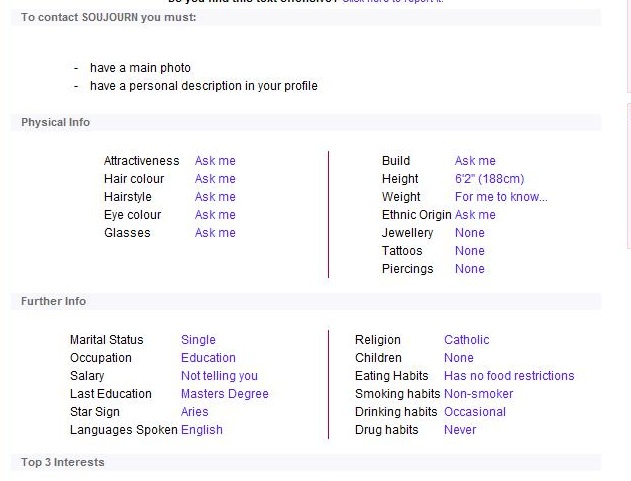The image size is (631, 481).
Task: Select the "Occasional" drinking habits link
Action: pyautogui.click(x=475, y=412)
